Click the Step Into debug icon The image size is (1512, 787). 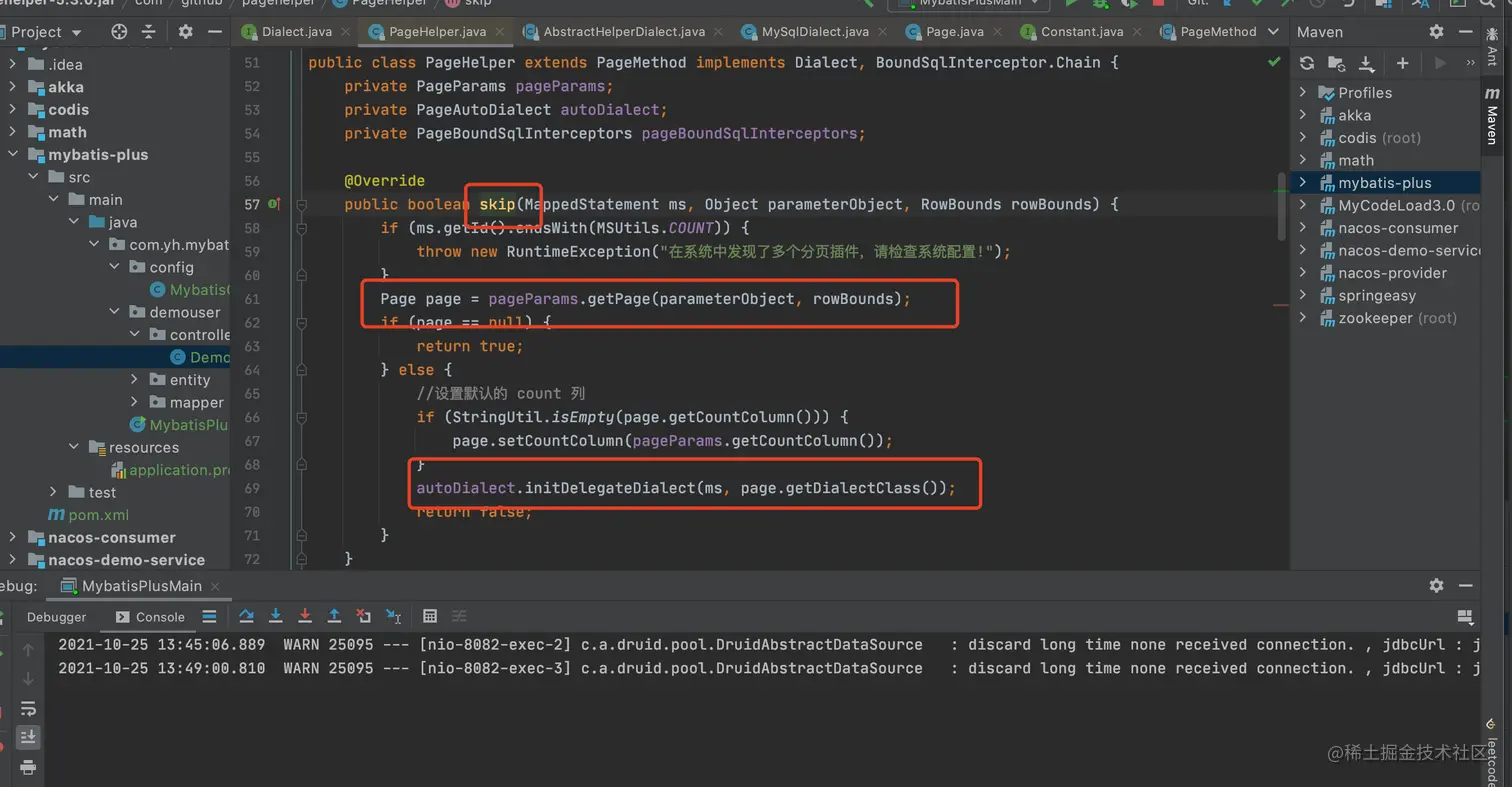click(x=276, y=616)
